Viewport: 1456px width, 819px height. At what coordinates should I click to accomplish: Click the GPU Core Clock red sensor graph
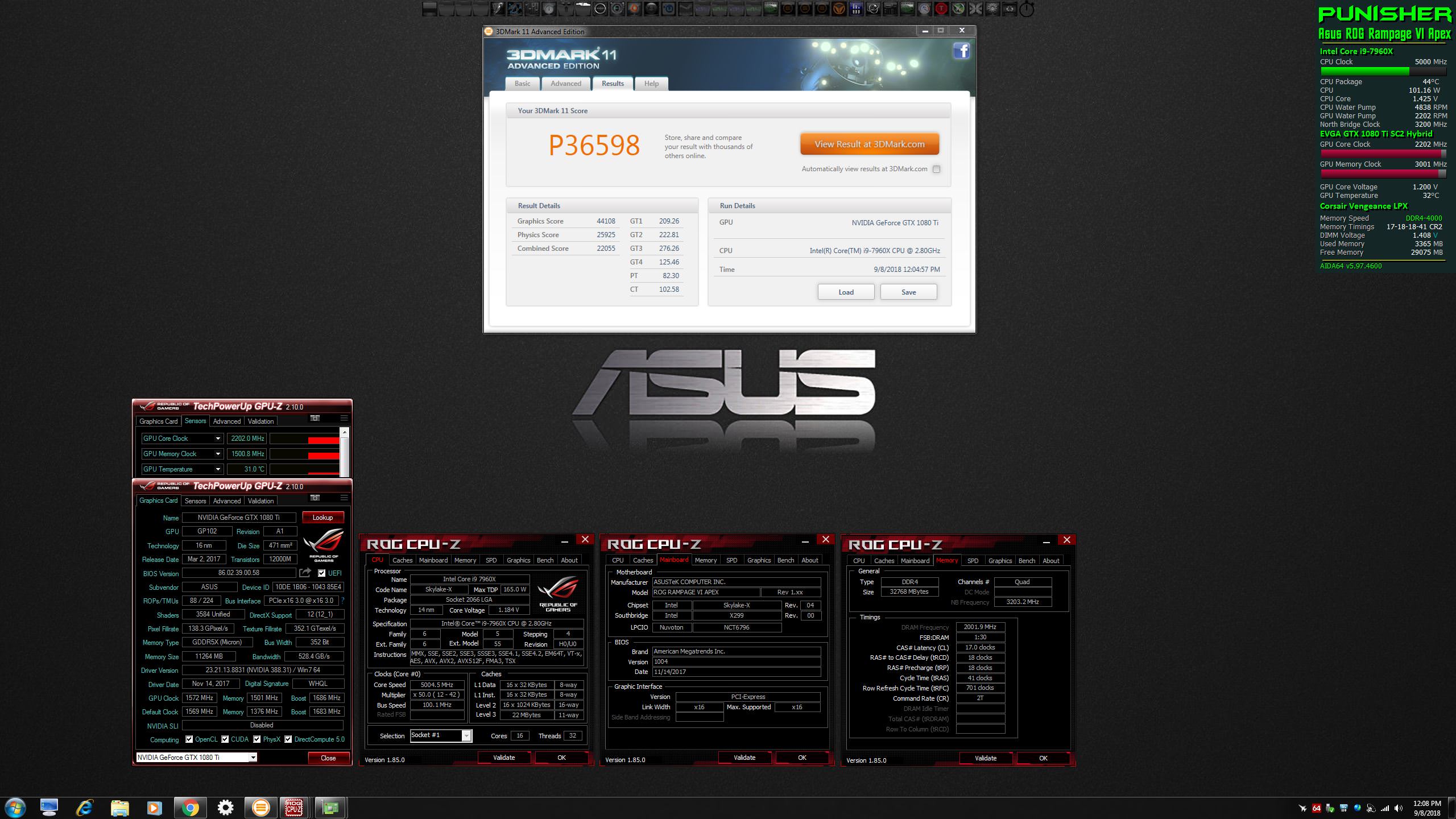[x=304, y=439]
